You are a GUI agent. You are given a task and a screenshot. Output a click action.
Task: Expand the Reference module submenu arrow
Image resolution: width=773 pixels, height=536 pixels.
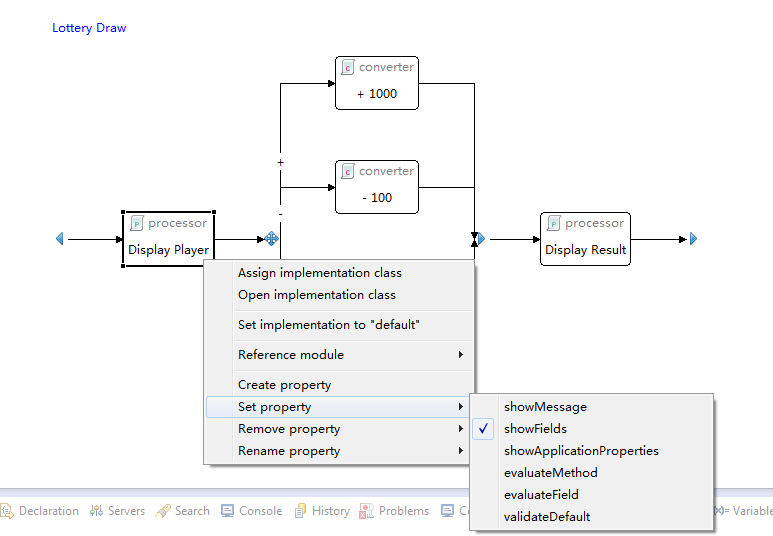(x=460, y=355)
